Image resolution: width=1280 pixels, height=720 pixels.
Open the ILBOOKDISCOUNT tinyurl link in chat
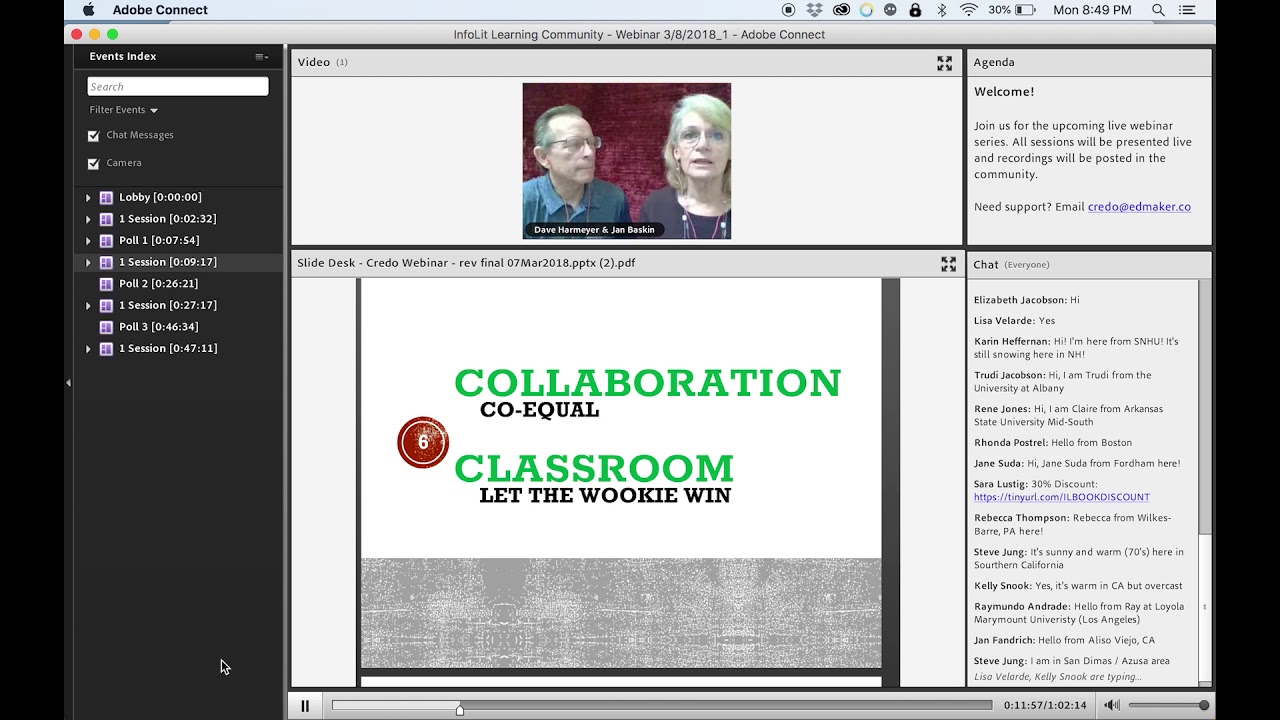click(x=1062, y=497)
